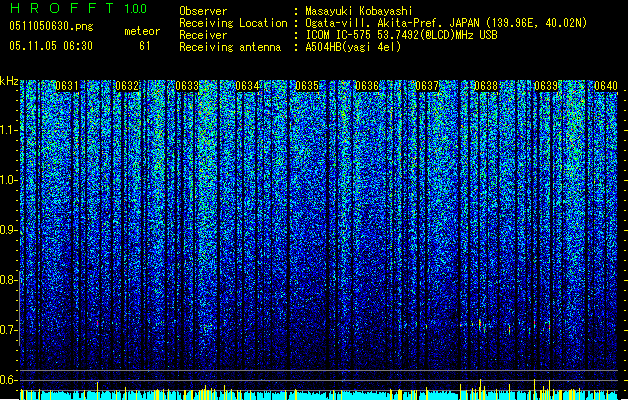The width and height of the screenshot is (629, 400).
Task: Select the Ogata-vill. Akita-Pref. JAPAN location text
Action: pos(446,23)
